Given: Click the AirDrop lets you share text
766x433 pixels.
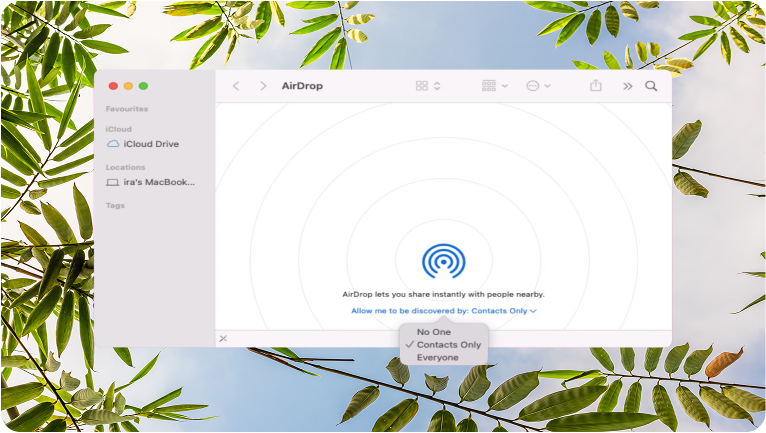Looking at the screenshot, I should click(x=444, y=294).
